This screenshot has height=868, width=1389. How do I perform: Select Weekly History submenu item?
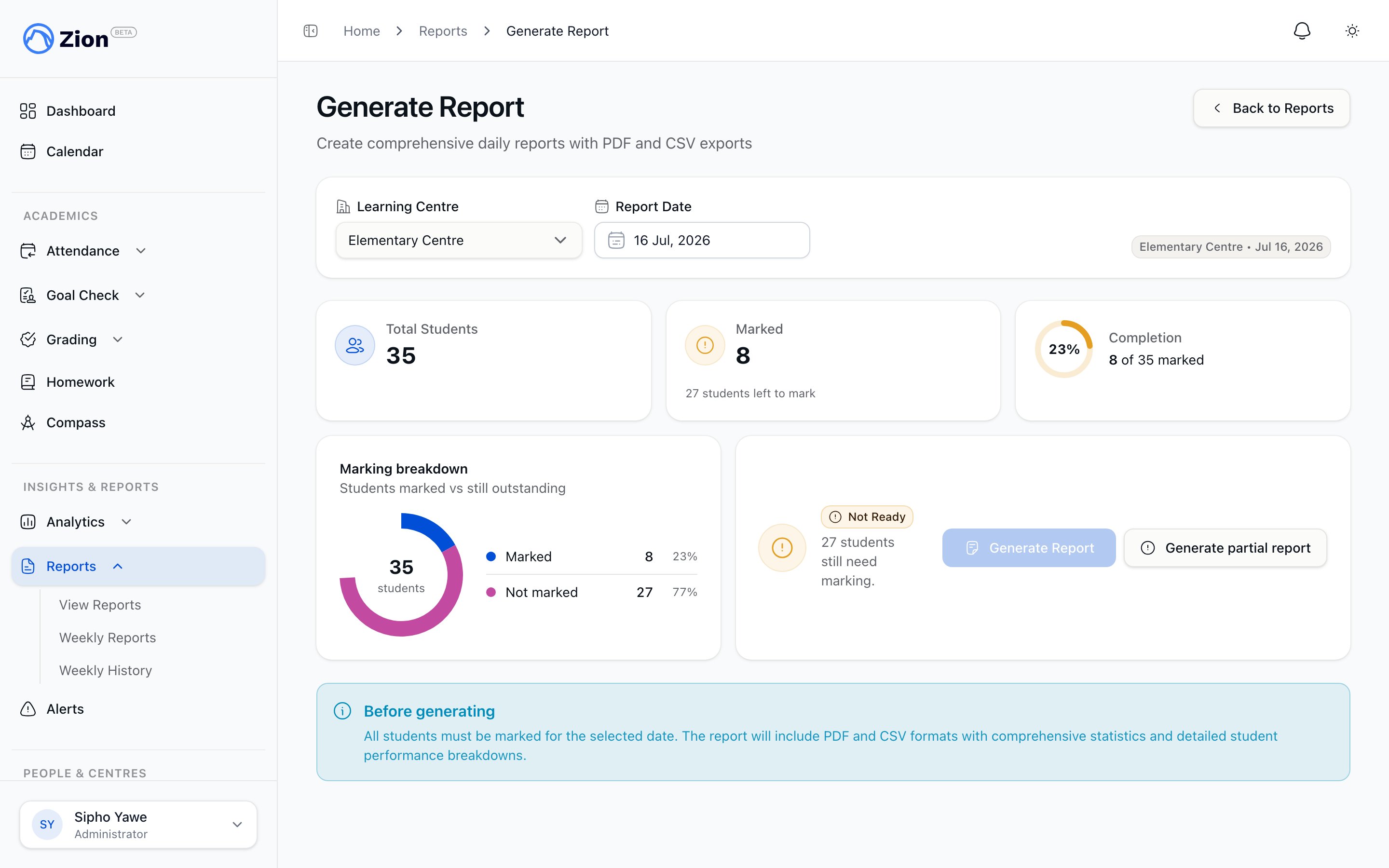click(x=106, y=670)
